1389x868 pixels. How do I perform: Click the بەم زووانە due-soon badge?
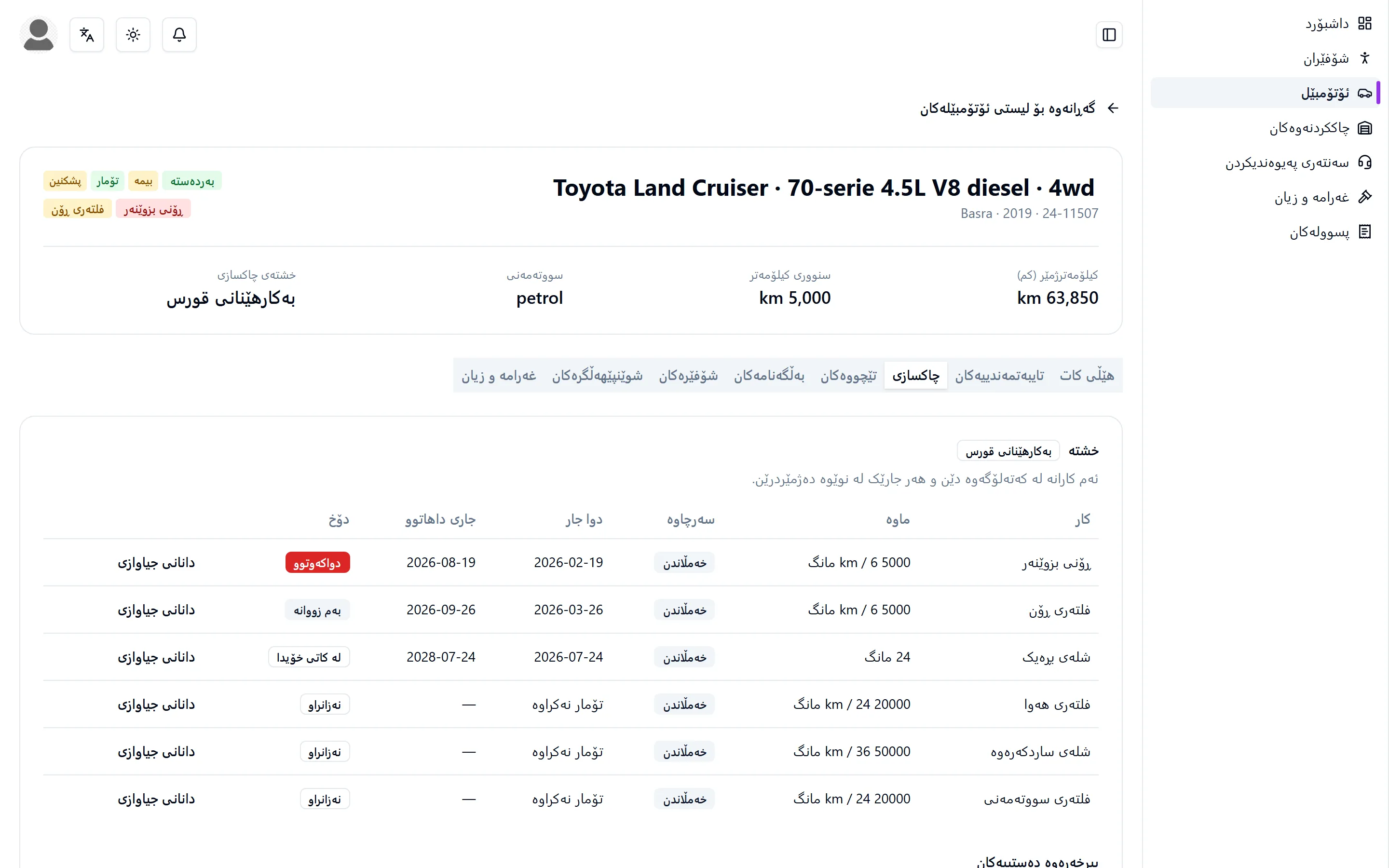click(317, 610)
